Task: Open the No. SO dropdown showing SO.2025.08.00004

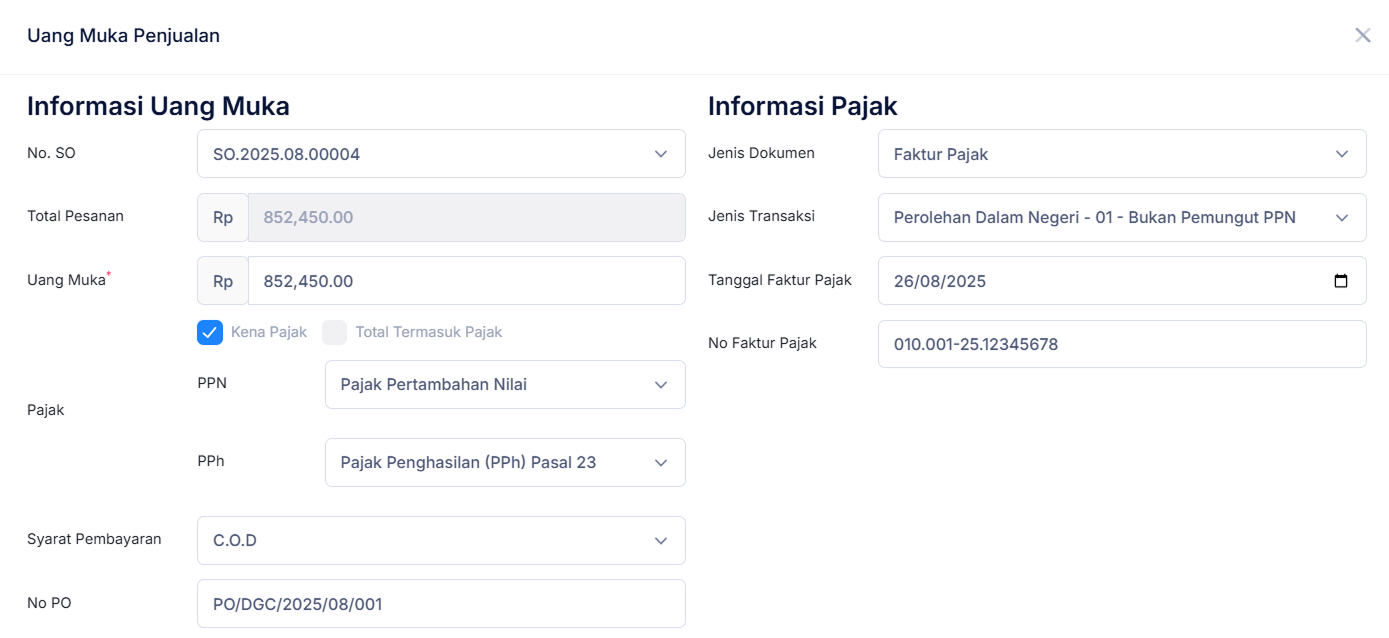Action: click(x=441, y=154)
